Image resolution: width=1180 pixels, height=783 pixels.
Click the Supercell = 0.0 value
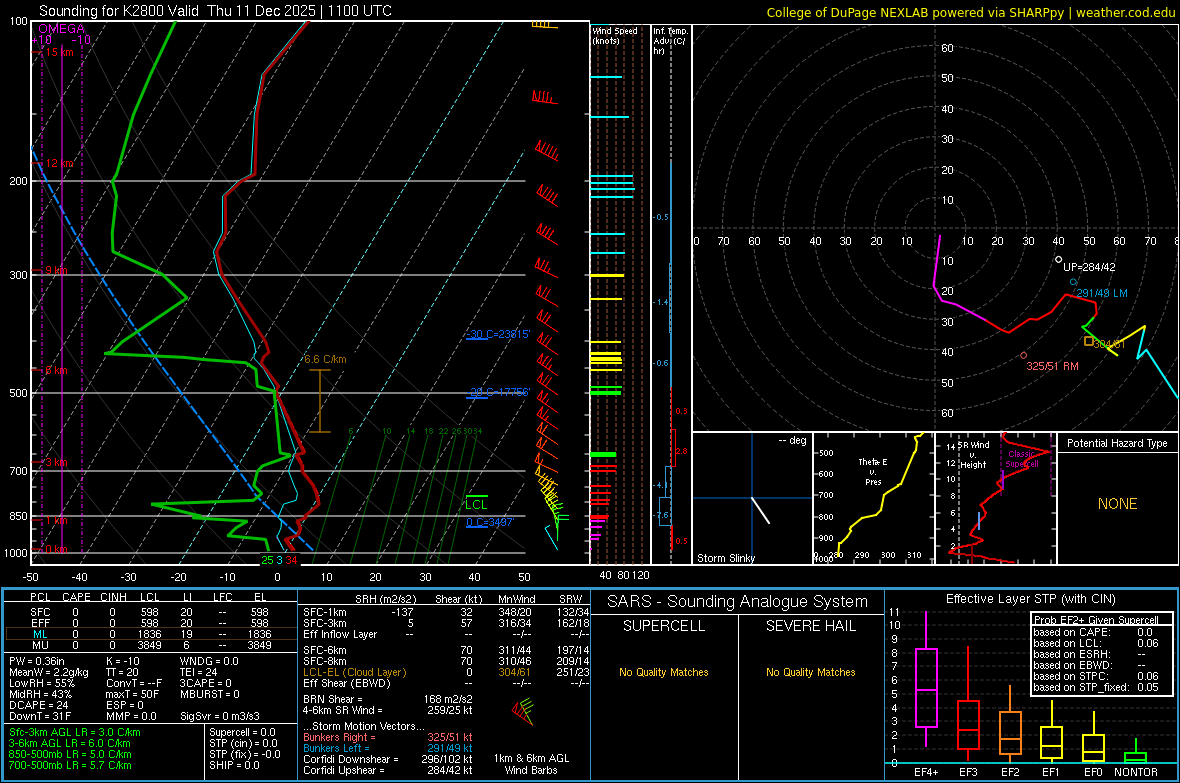click(x=242, y=732)
